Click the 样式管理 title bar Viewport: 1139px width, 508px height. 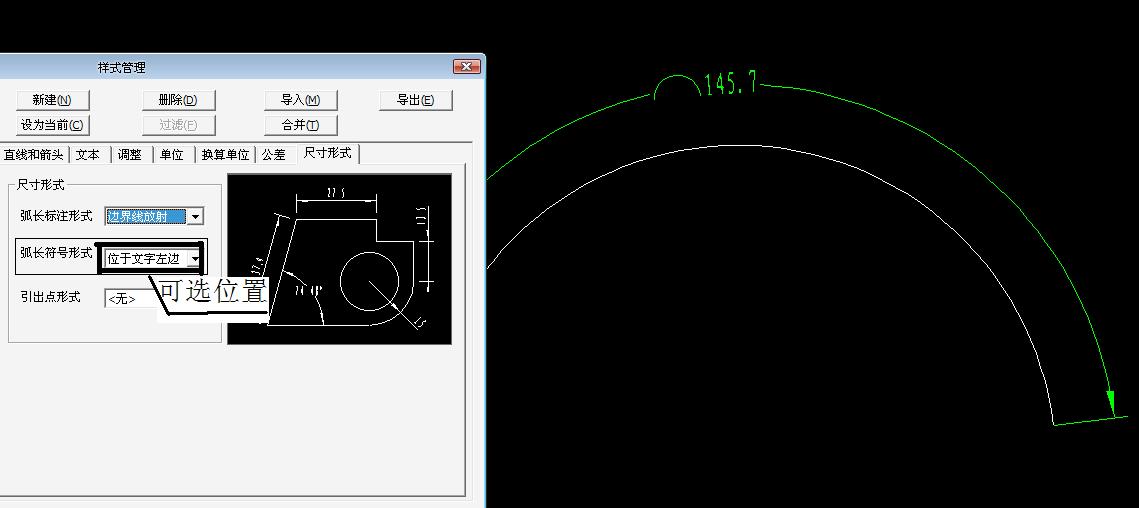[x=240, y=67]
